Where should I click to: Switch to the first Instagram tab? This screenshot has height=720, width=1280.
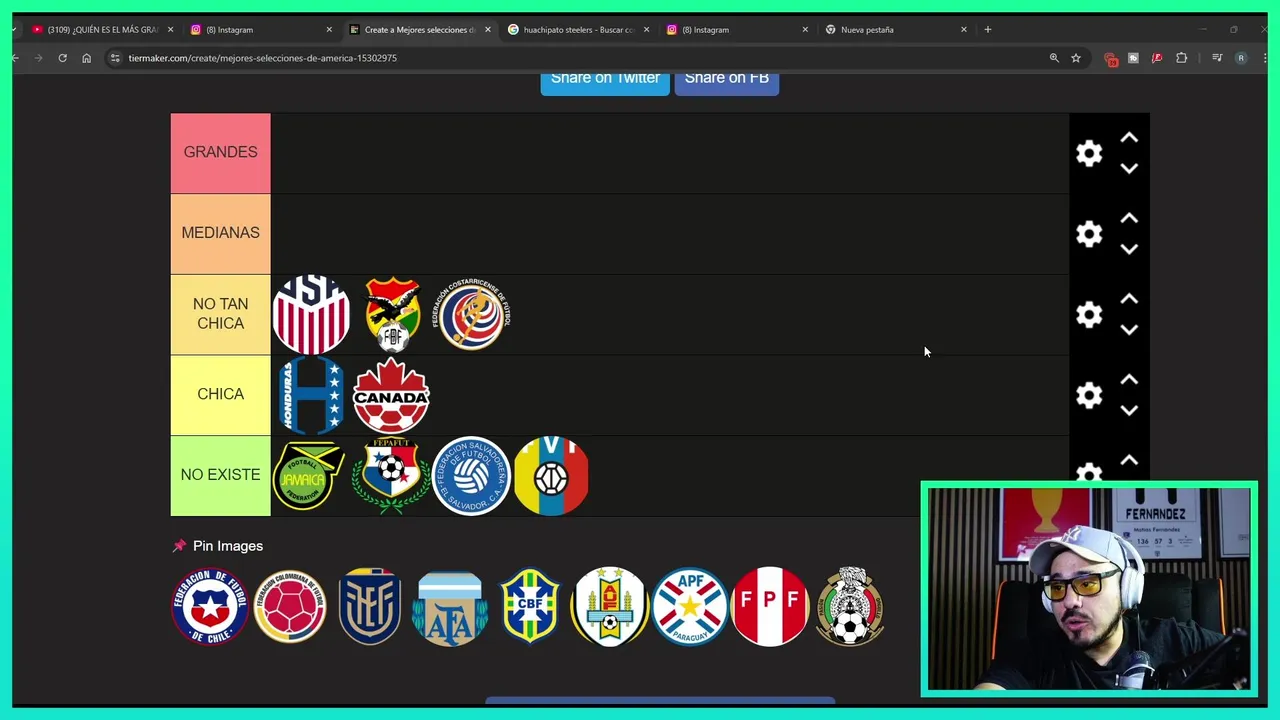(x=258, y=30)
